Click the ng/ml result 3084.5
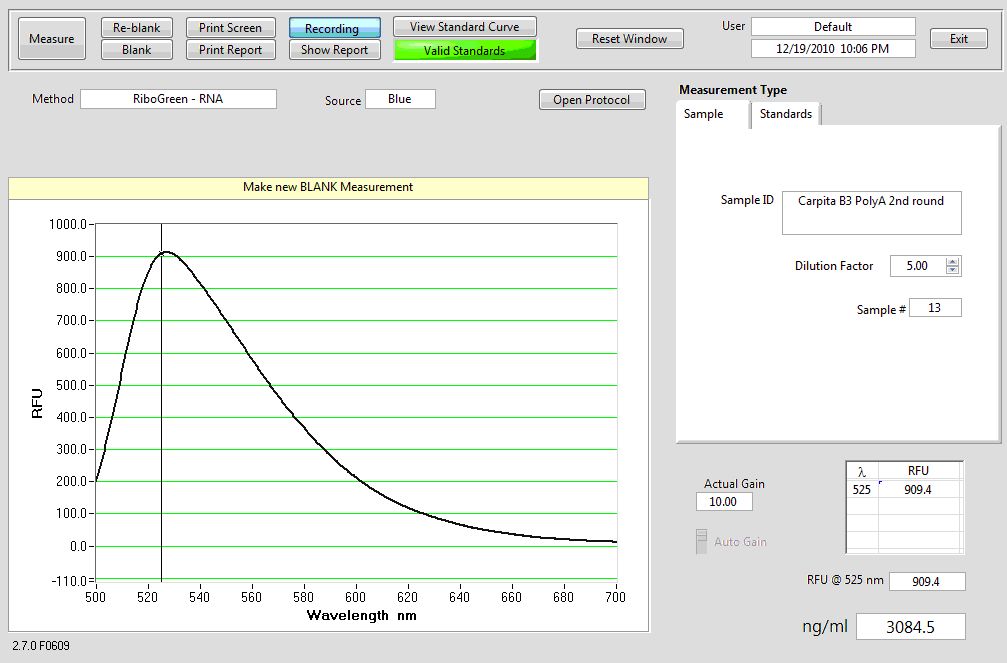 (x=911, y=626)
